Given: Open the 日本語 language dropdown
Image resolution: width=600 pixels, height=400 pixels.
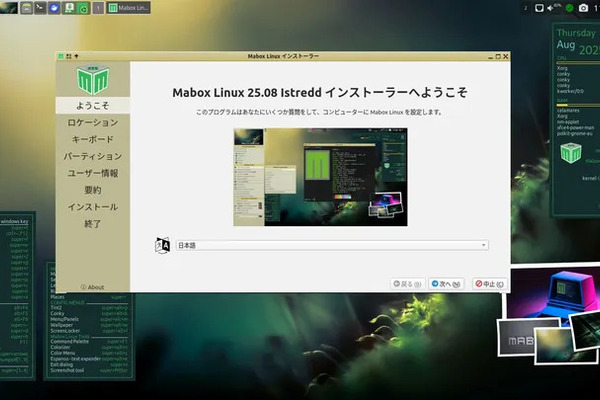Looking at the screenshot, I should click(330, 244).
